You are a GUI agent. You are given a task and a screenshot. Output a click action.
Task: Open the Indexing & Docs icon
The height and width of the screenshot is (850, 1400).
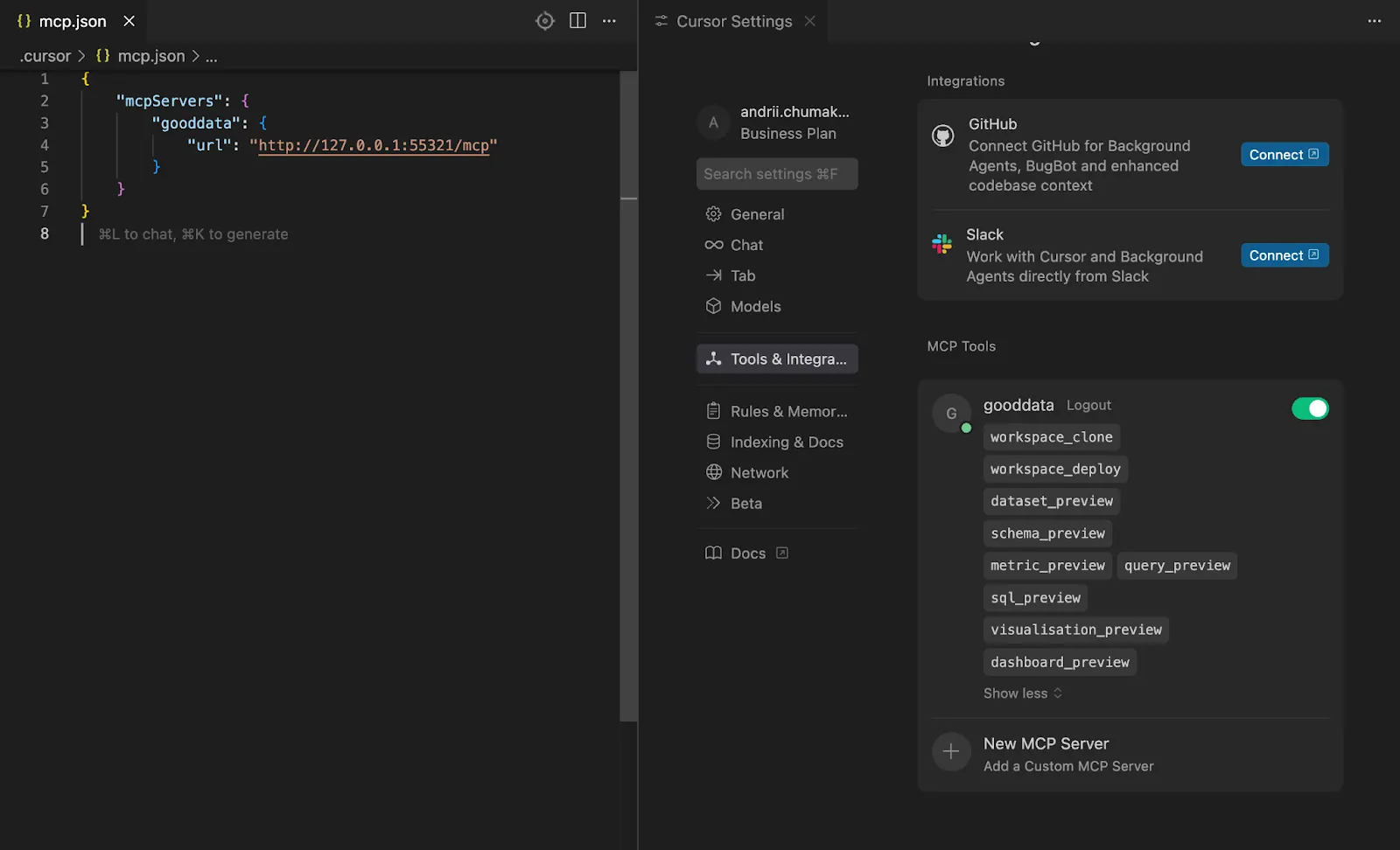point(713,442)
